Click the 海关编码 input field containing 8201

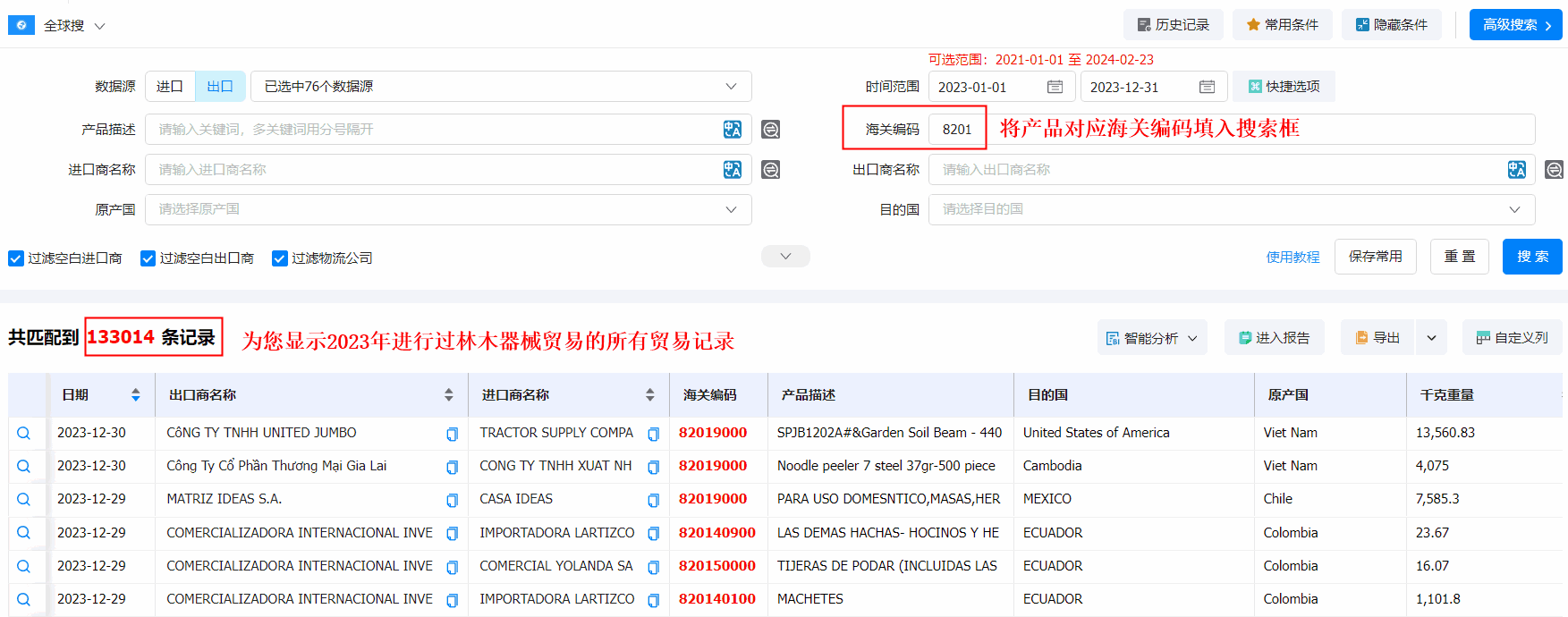tap(957, 130)
